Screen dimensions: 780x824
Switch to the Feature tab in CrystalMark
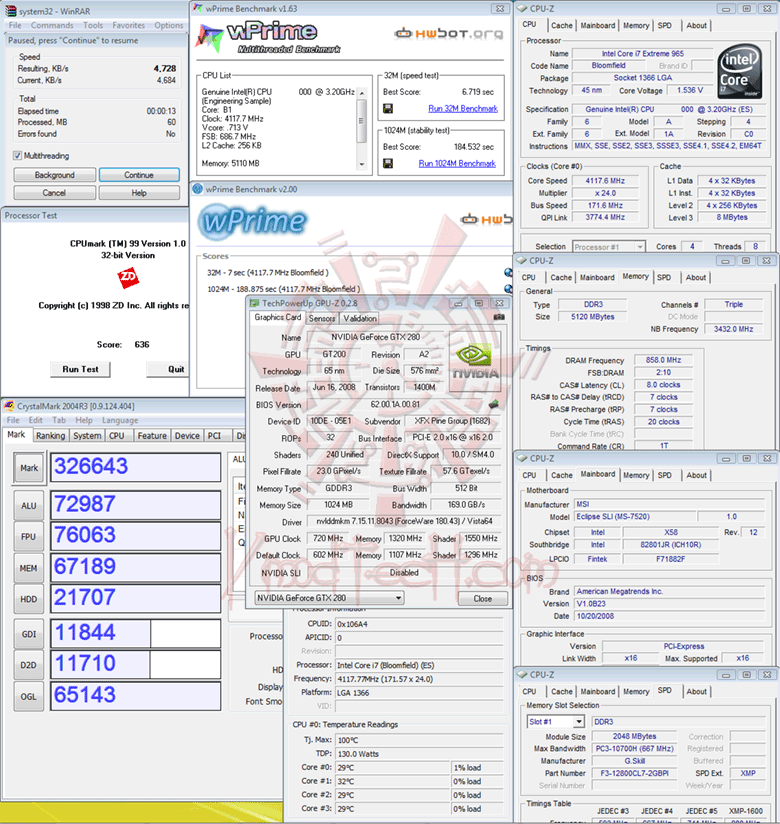[x=152, y=436]
